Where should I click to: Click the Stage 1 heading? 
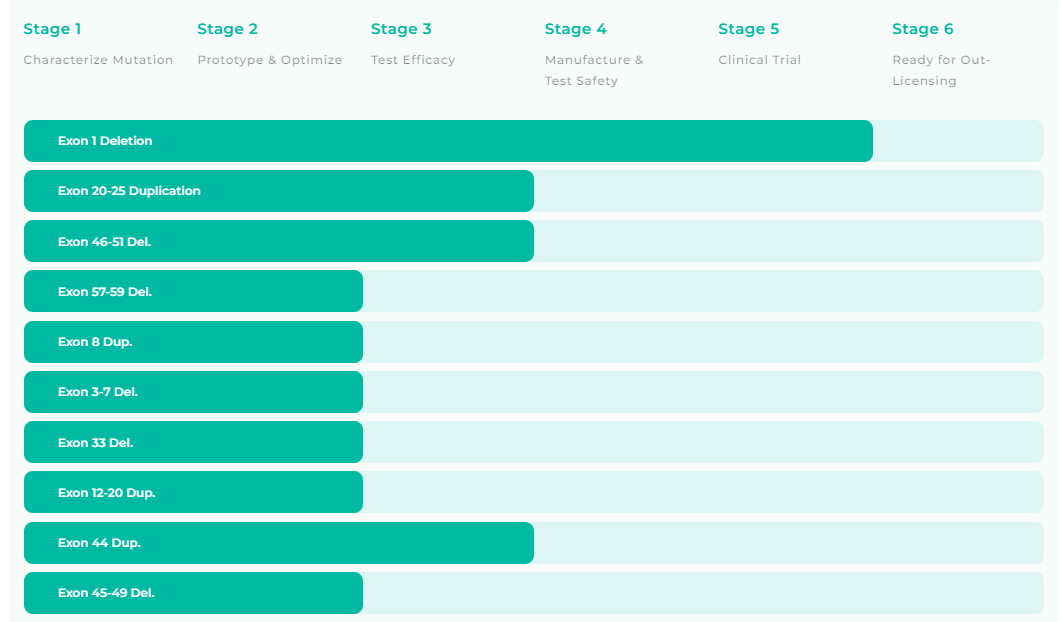[x=52, y=29]
